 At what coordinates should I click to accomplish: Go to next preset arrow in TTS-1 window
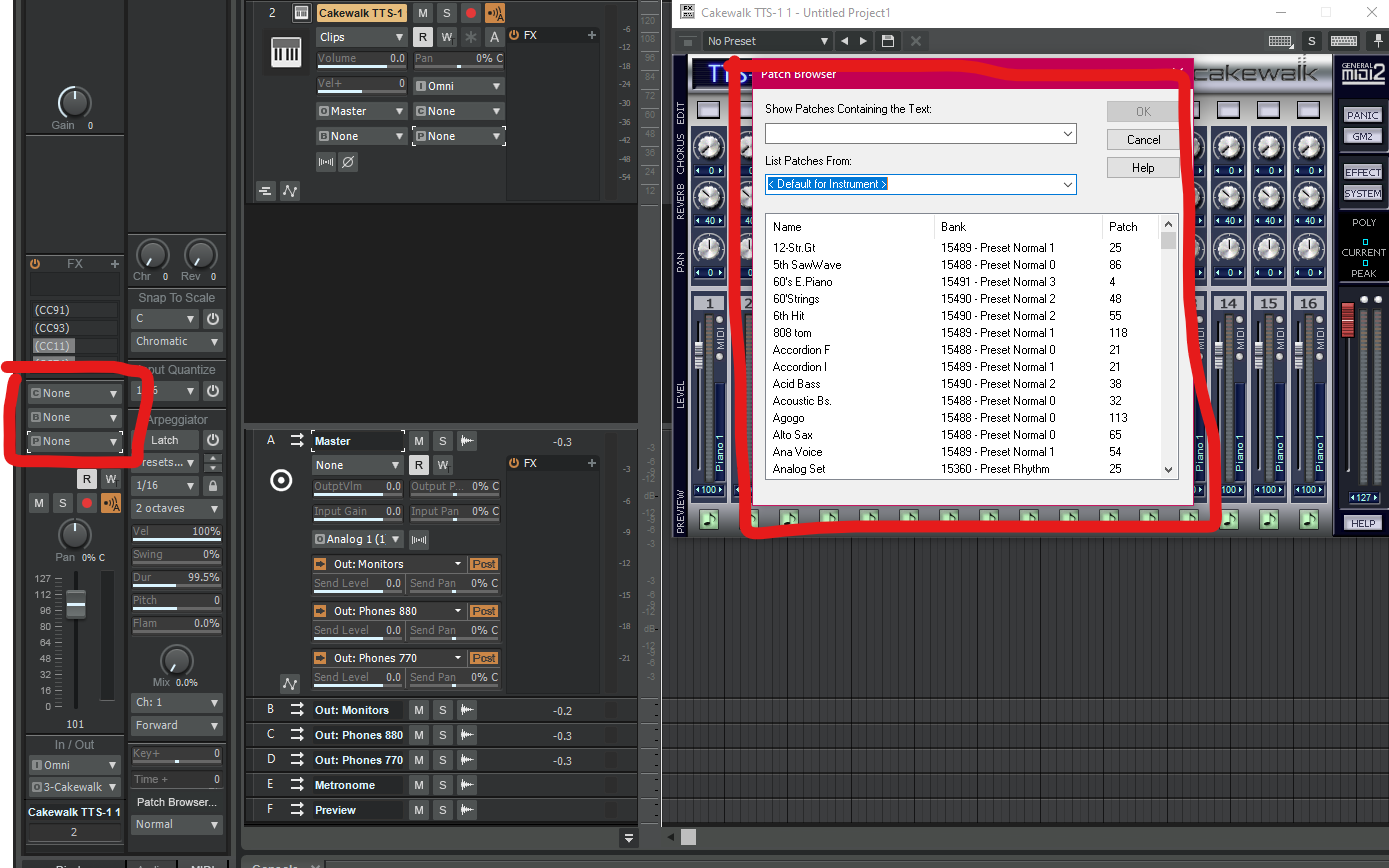pos(863,41)
